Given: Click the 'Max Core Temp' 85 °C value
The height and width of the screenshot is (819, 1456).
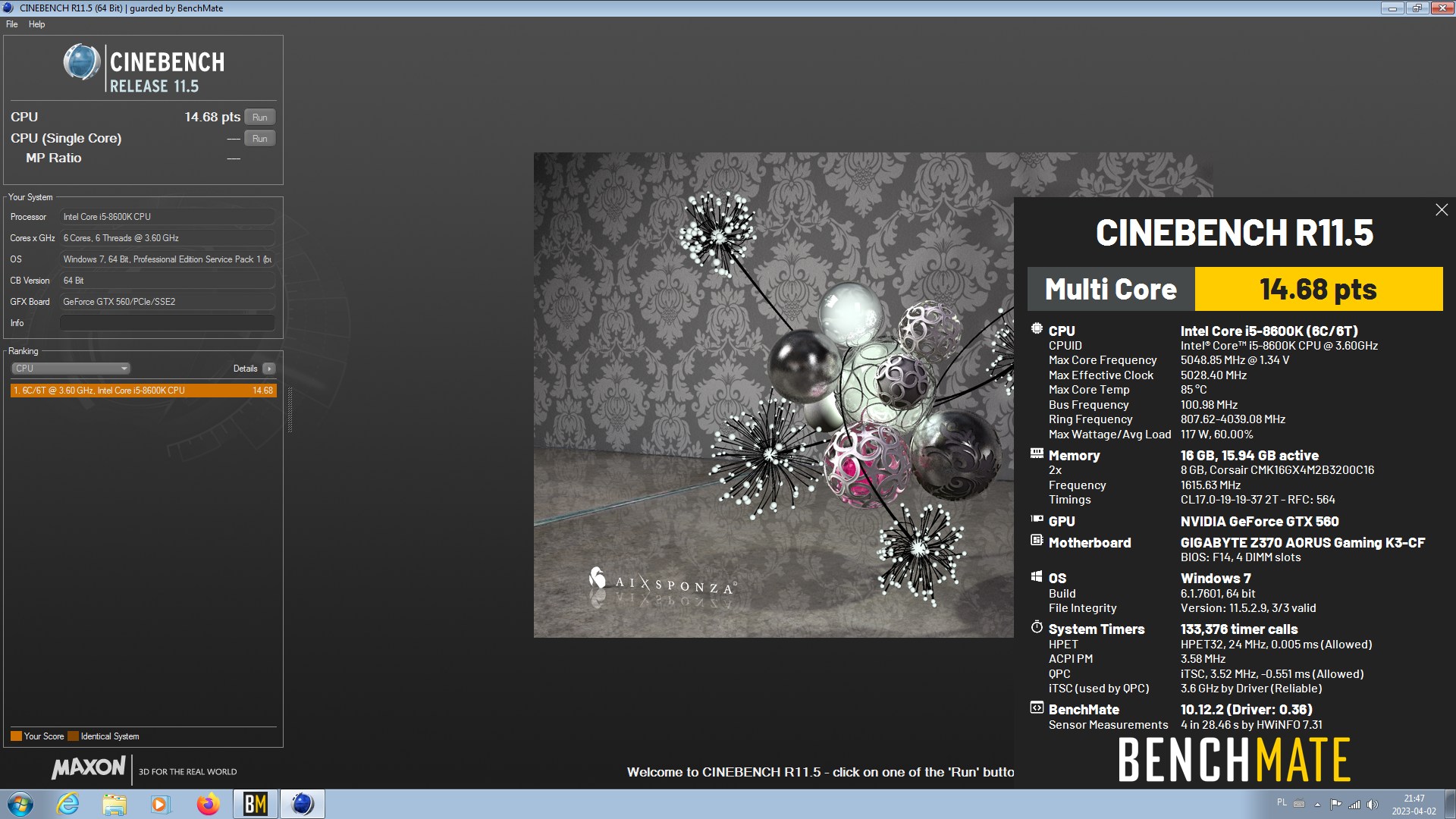Looking at the screenshot, I should (x=1194, y=390).
